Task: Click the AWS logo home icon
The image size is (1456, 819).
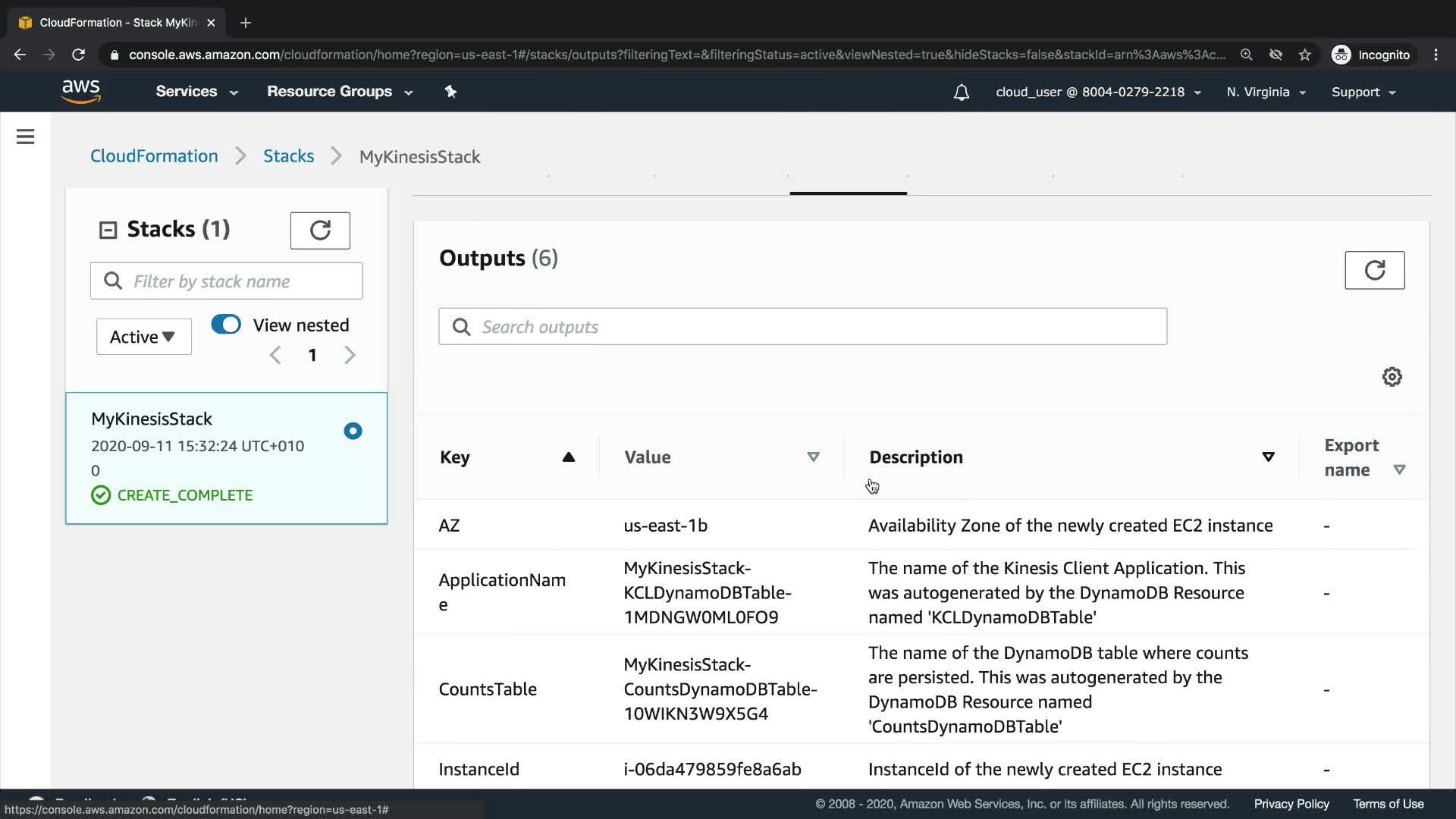Action: click(x=80, y=92)
